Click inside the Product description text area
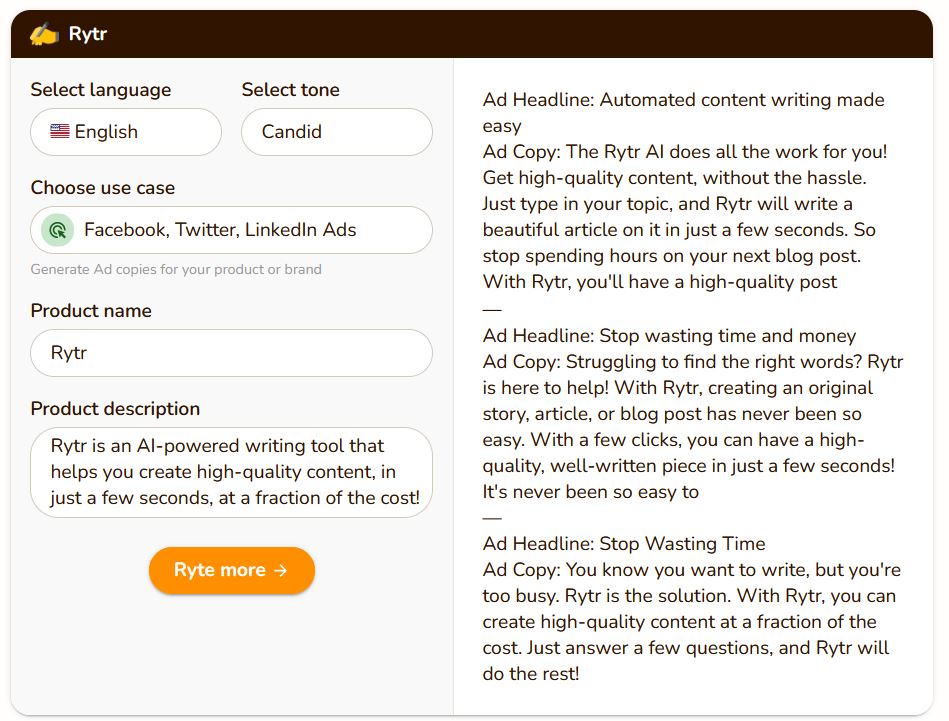Screen dimensions: 949x721 tap(231, 472)
